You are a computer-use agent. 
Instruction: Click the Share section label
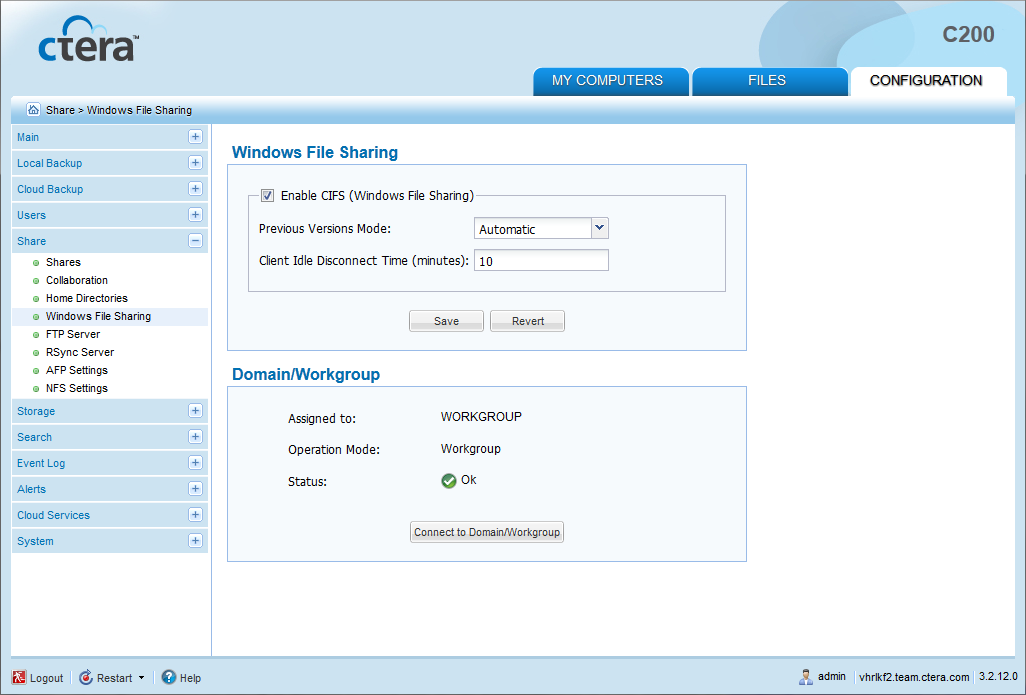tap(31, 241)
